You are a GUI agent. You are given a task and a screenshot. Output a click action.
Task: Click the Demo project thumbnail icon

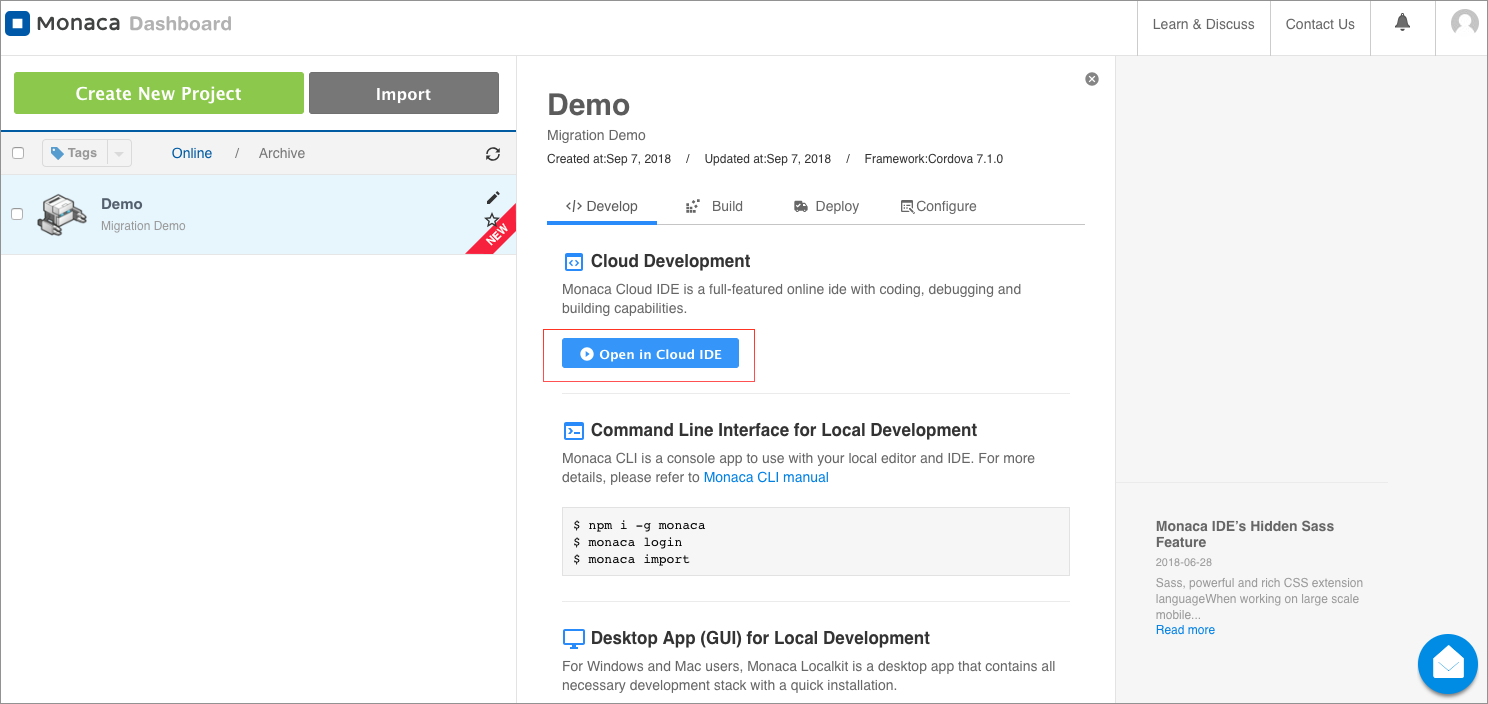pos(61,214)
